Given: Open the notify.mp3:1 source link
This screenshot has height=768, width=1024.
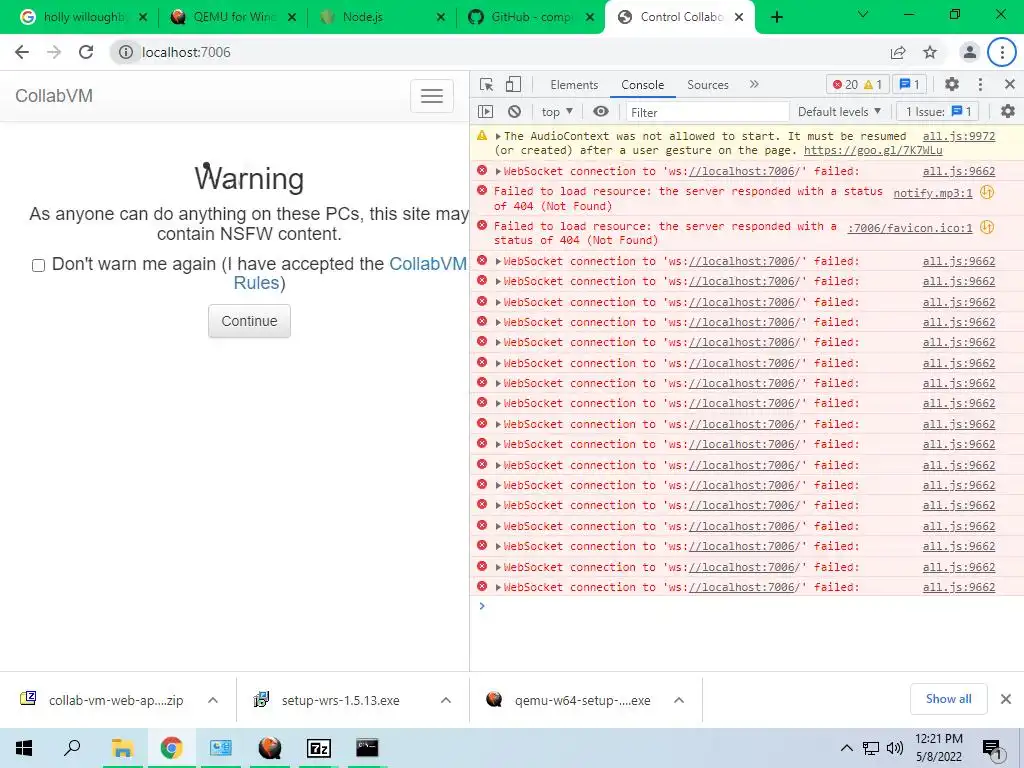Looking at the screenshot, I should coord(933,193).
